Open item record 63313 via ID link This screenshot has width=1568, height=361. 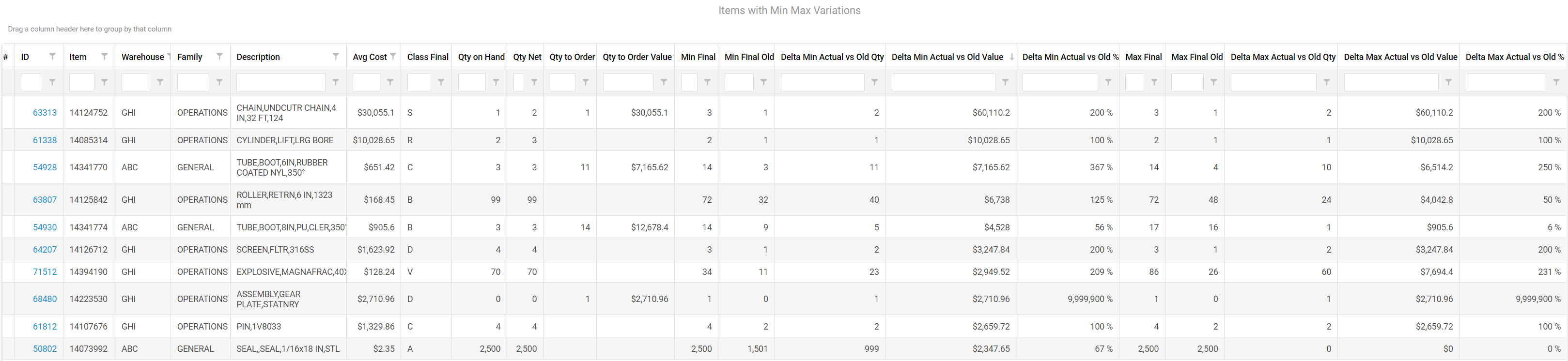45,112
